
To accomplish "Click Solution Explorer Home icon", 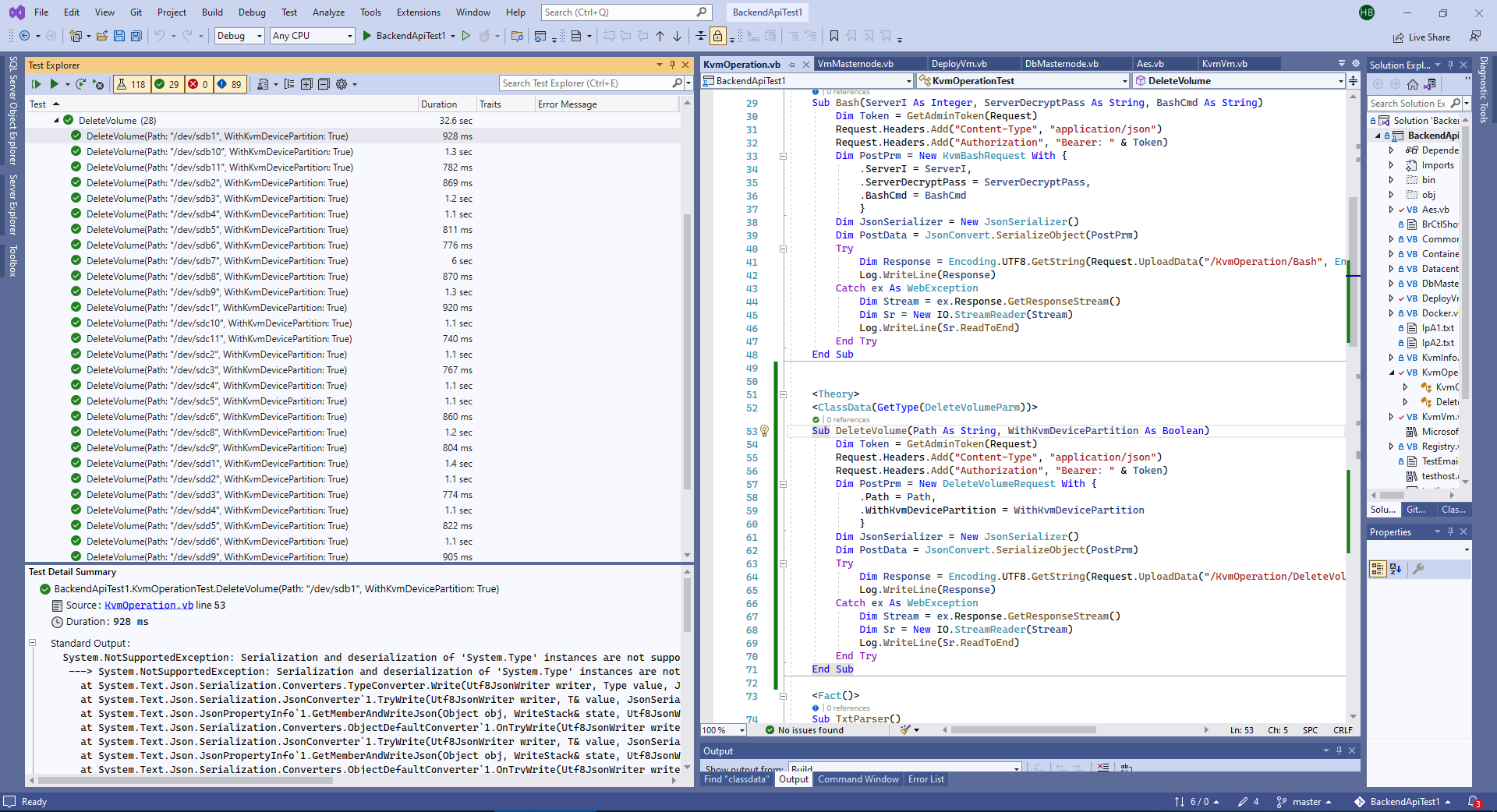I will click(x=1412, y=84).
